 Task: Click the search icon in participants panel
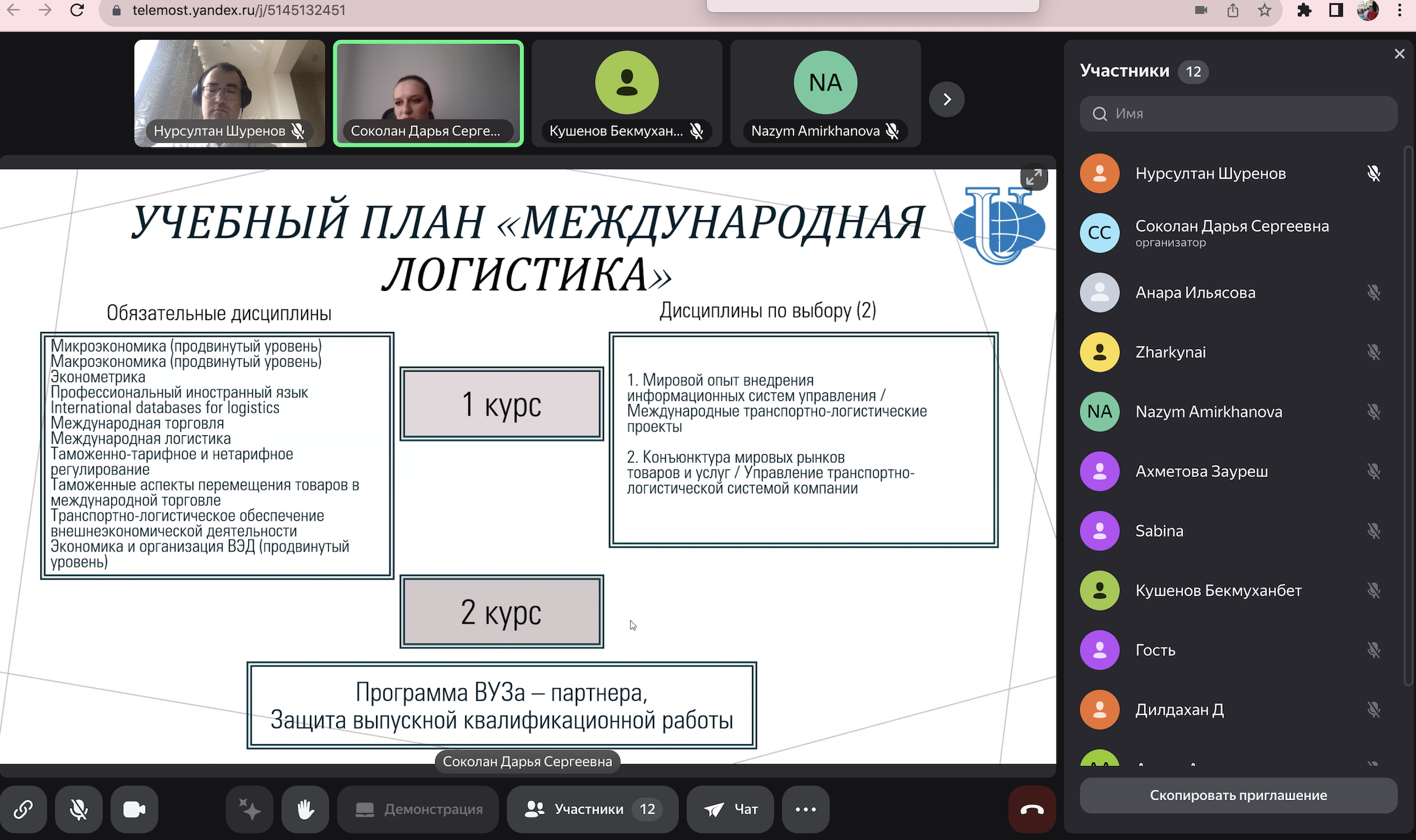(1101, 114)
